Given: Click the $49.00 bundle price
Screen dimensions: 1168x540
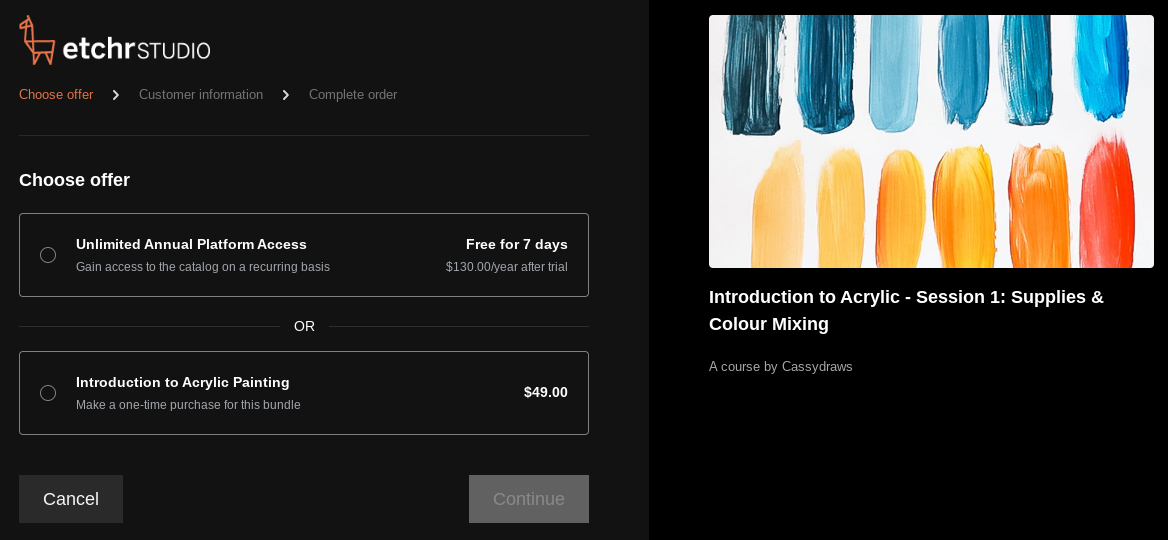Looking at the screenshot, I should pyautogui.click(x=545, y=392).
